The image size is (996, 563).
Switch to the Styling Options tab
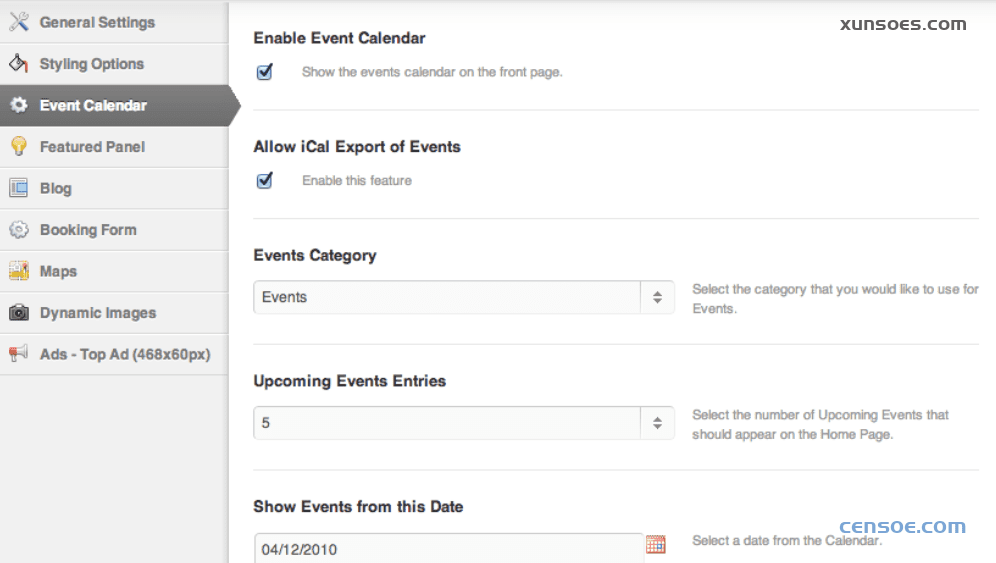coord(92,64)
